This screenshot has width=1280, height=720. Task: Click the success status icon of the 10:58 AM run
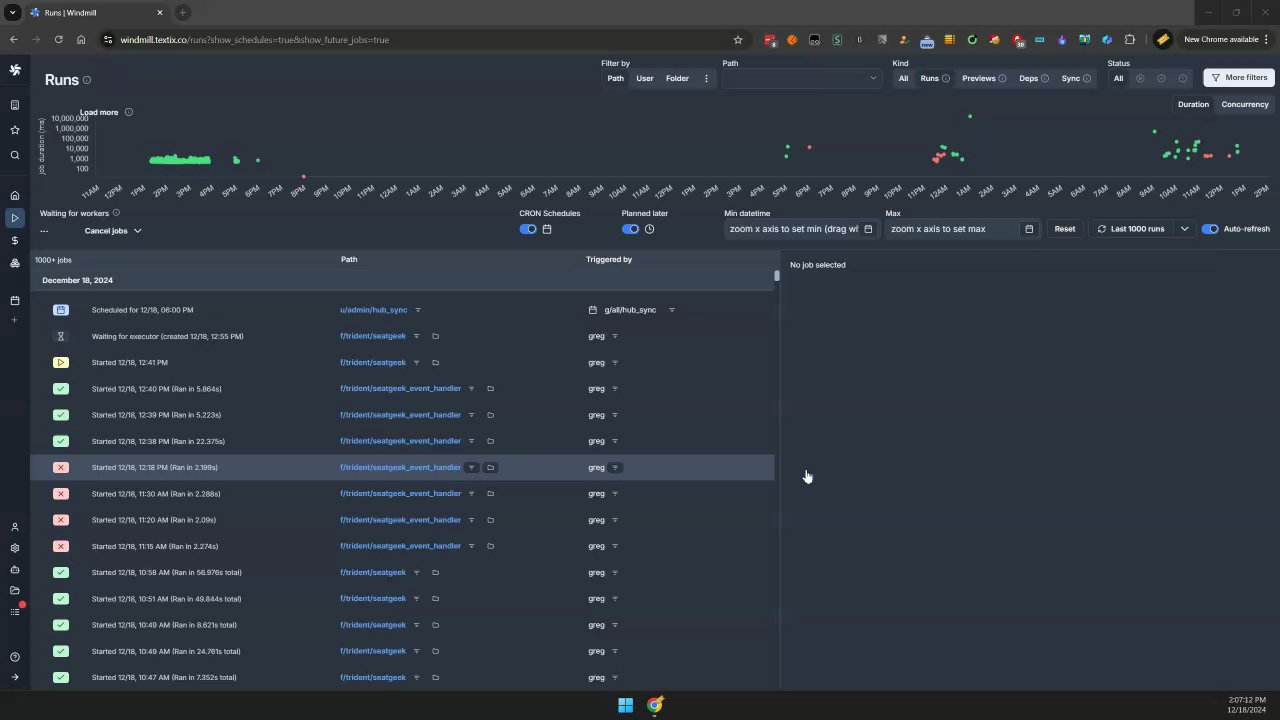[61, 573]
